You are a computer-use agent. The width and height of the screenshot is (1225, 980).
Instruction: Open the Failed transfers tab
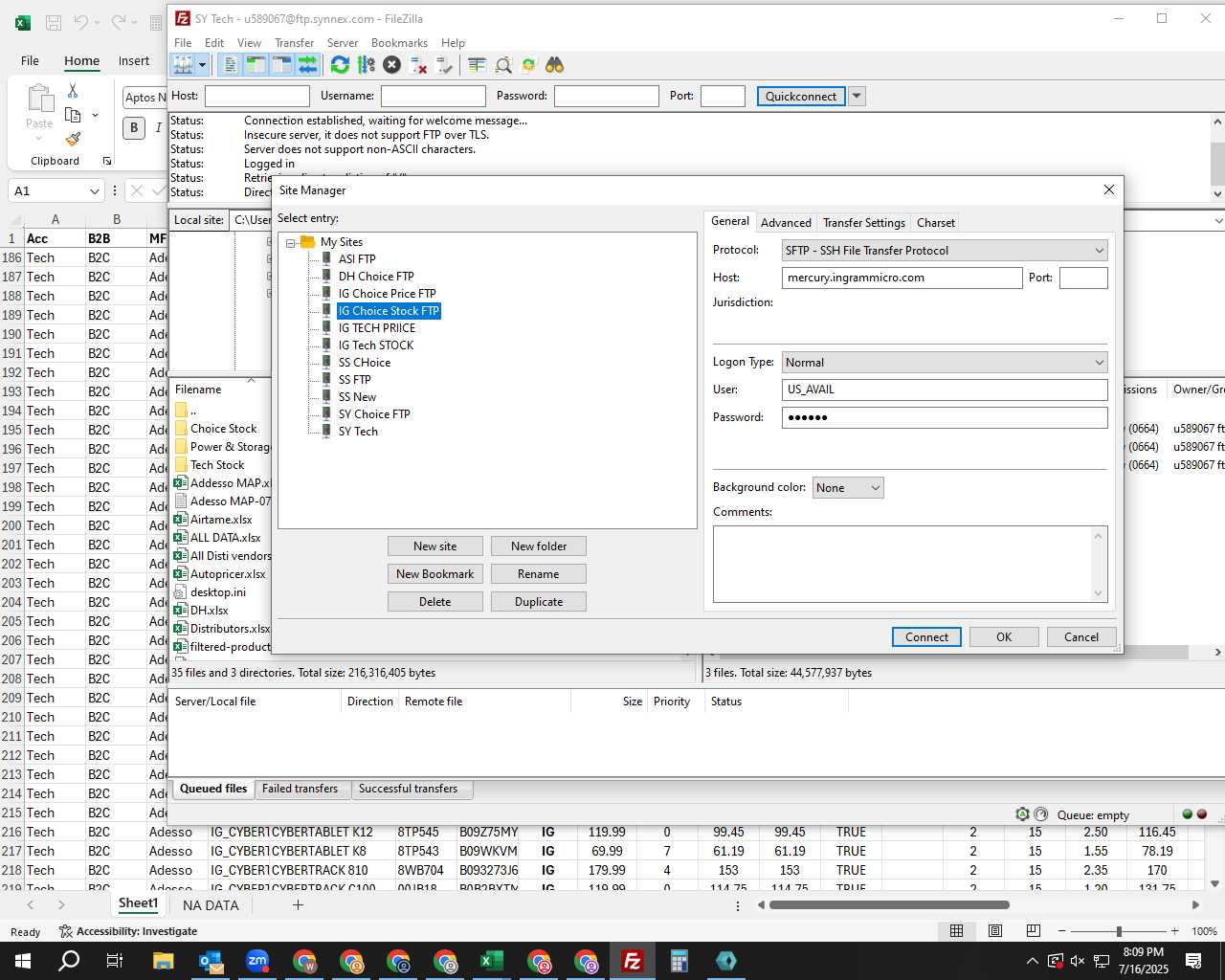[x=300, y=789]
